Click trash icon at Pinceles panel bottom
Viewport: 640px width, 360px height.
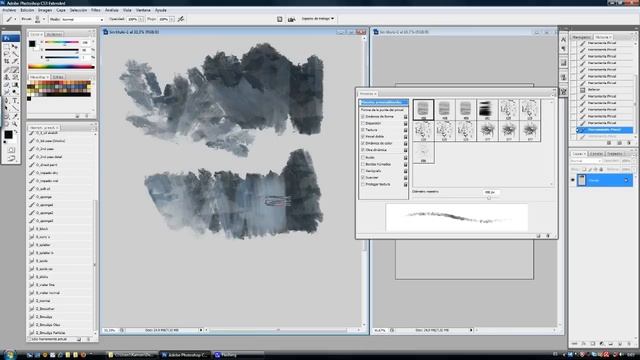[548, 236]
